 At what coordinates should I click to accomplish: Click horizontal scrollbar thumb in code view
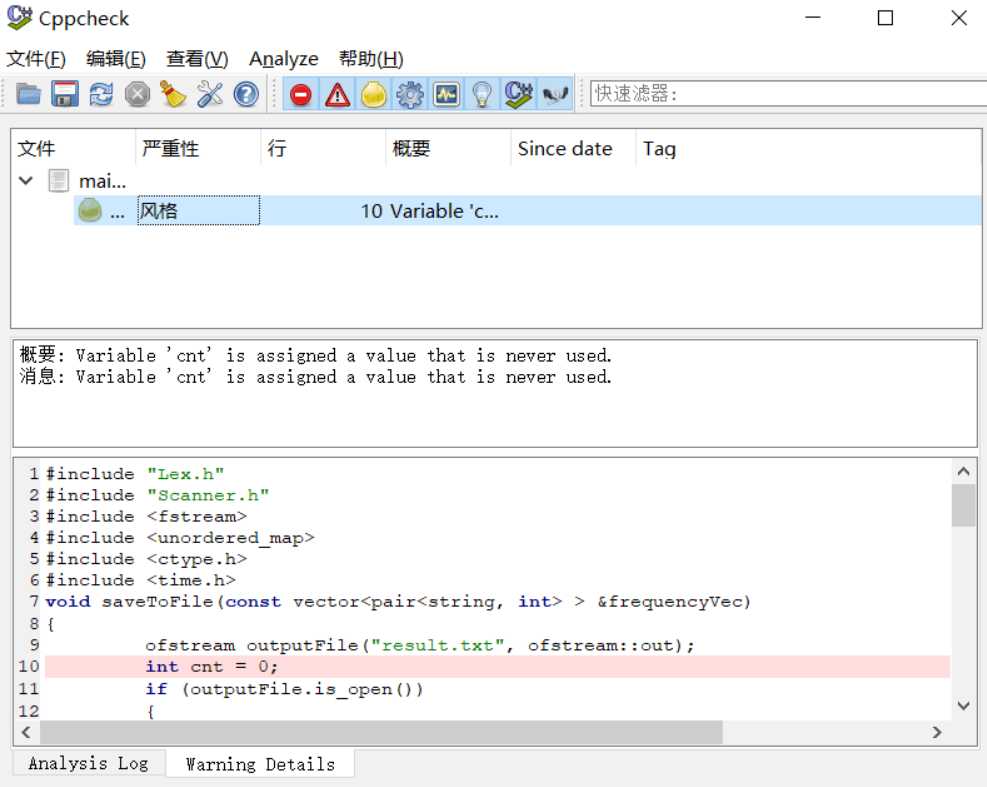pyautogui.click(x=381, y=732)
